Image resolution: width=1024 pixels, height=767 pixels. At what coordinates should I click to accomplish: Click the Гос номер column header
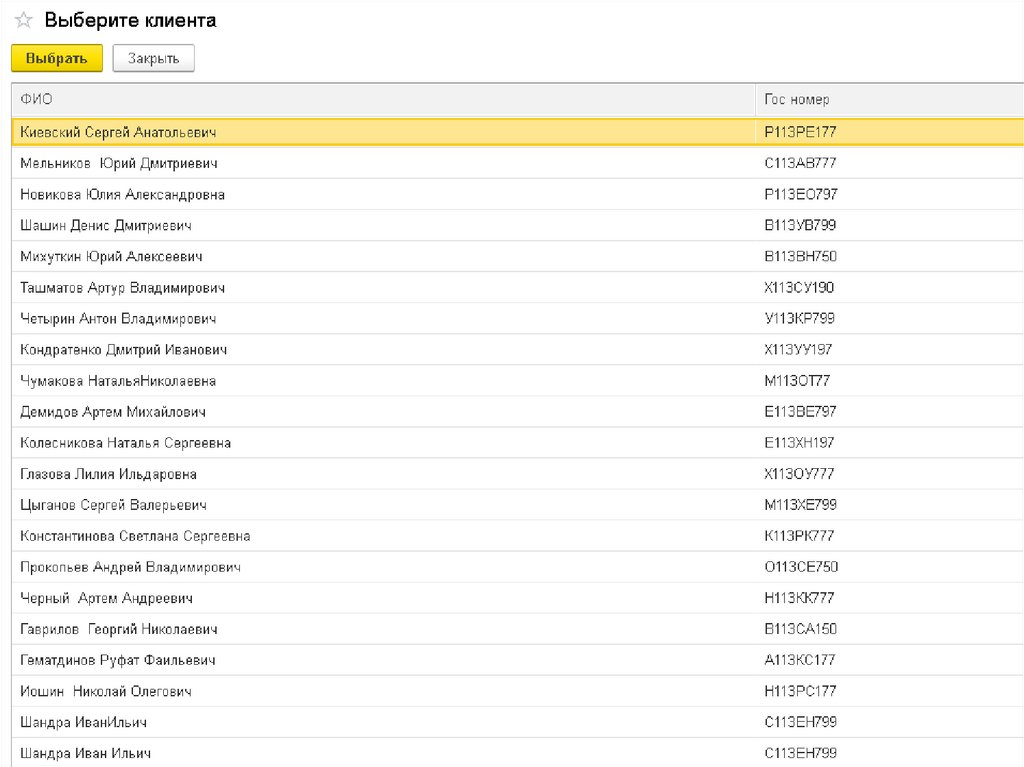(x=796, y=100)
